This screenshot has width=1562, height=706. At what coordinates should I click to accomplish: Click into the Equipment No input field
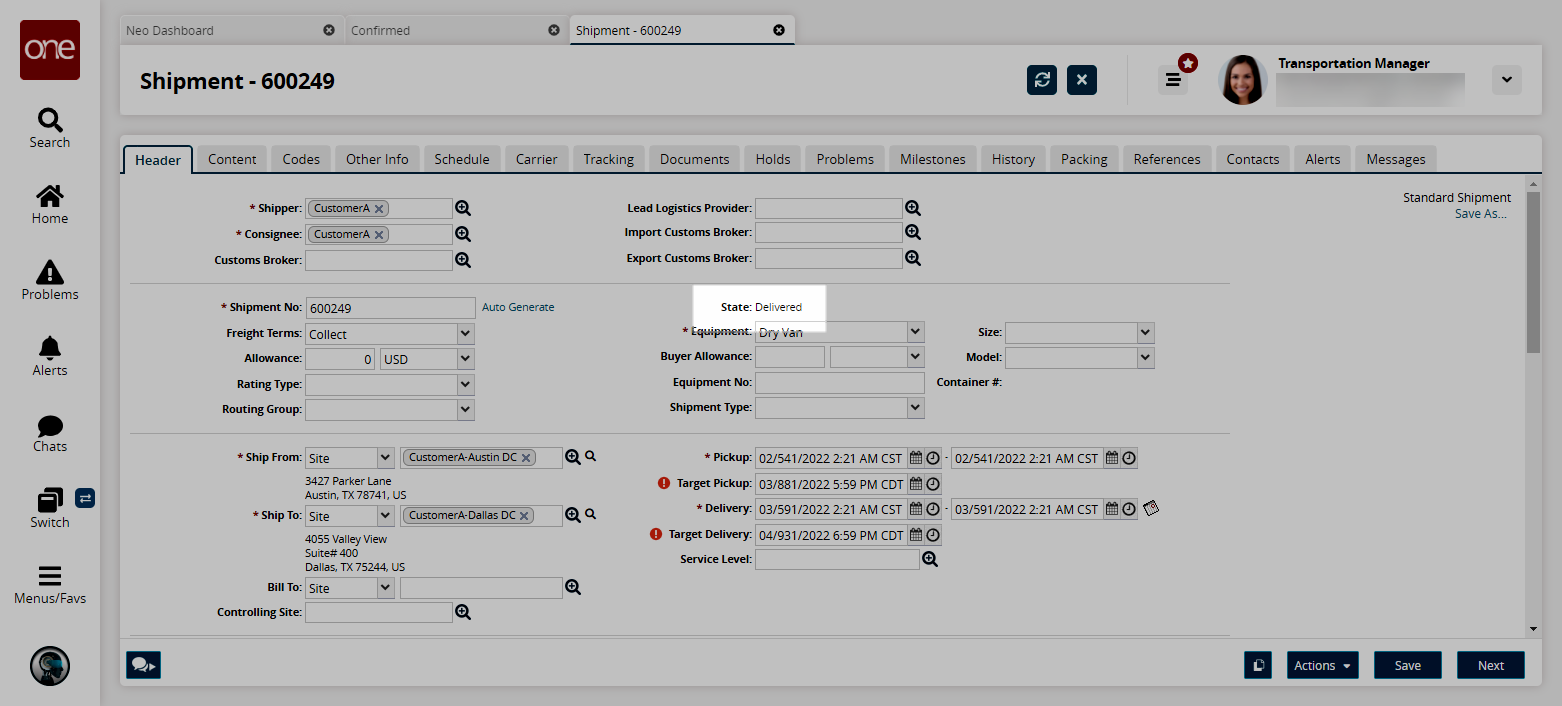(x=839, y=383)
